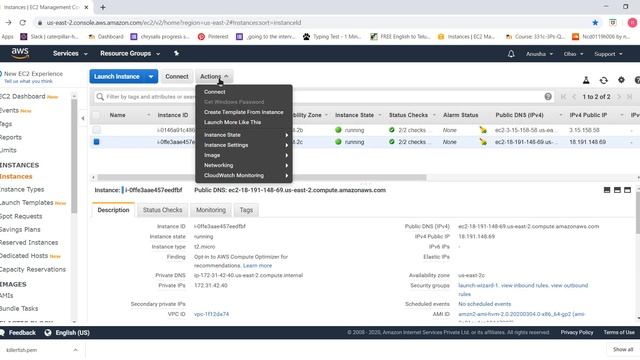Image resolution: width=640 pixels, height=360 pixels.
Task: Expand the Image submenu
Action: (244, 155)
